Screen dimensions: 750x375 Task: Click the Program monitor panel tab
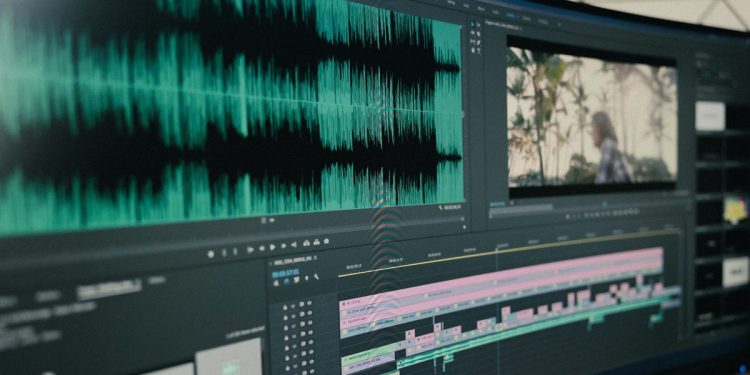click(503, 26)
